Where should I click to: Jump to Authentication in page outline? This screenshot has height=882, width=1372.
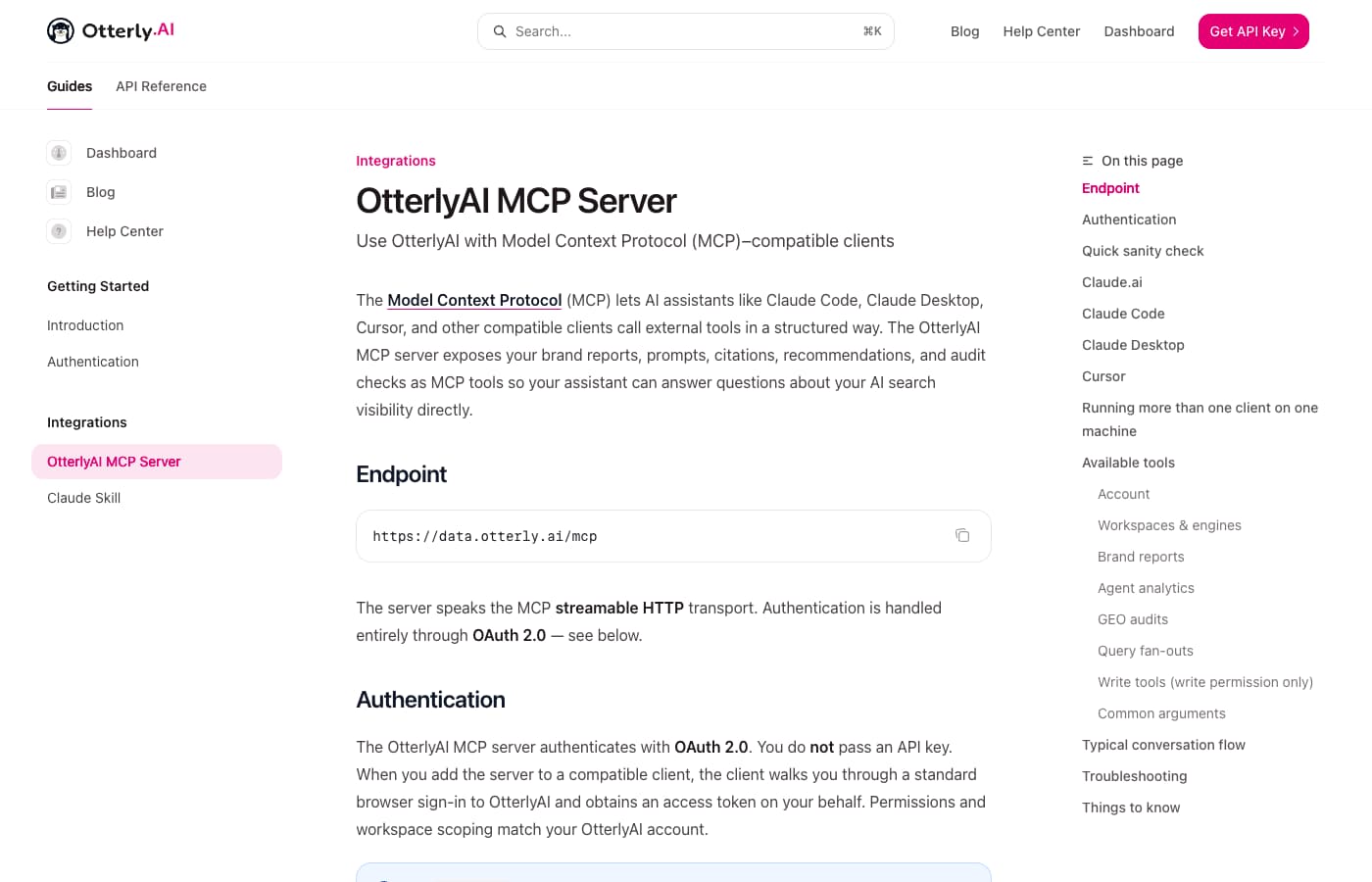(x=1129, y=220)
